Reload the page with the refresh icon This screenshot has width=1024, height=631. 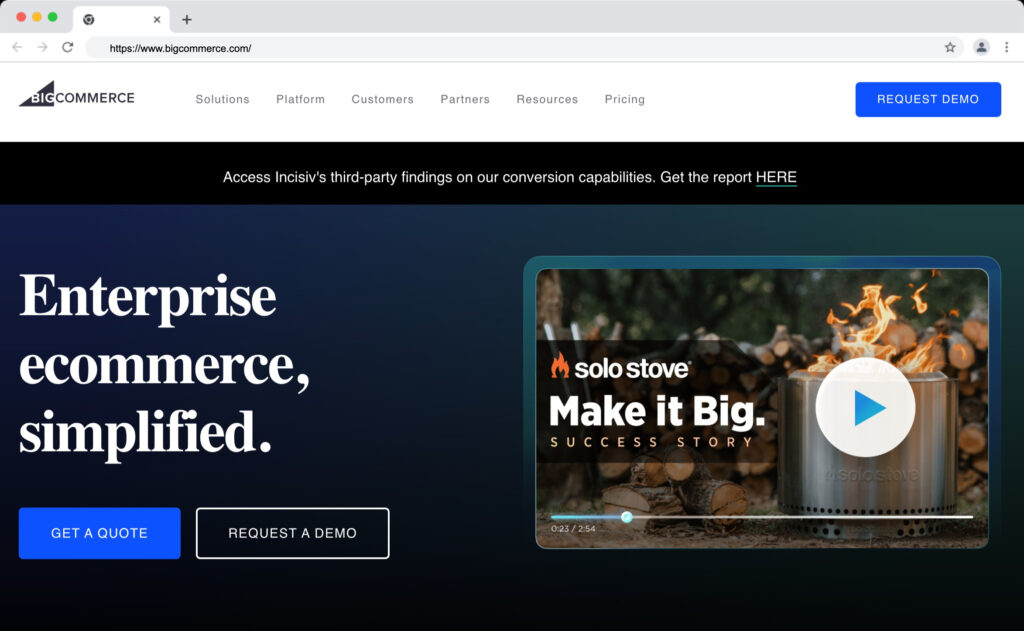pyautogui.click(x=67, y=47)
